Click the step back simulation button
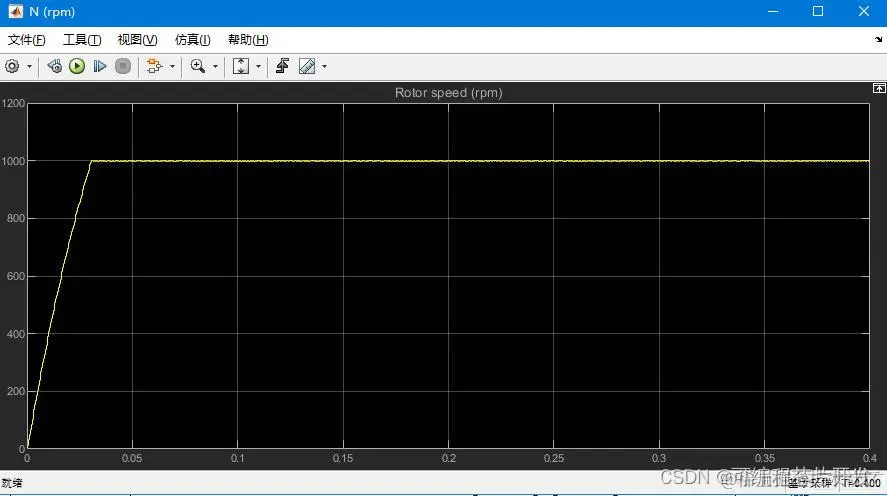The image size is (887, 496). [x=55, y=66]
